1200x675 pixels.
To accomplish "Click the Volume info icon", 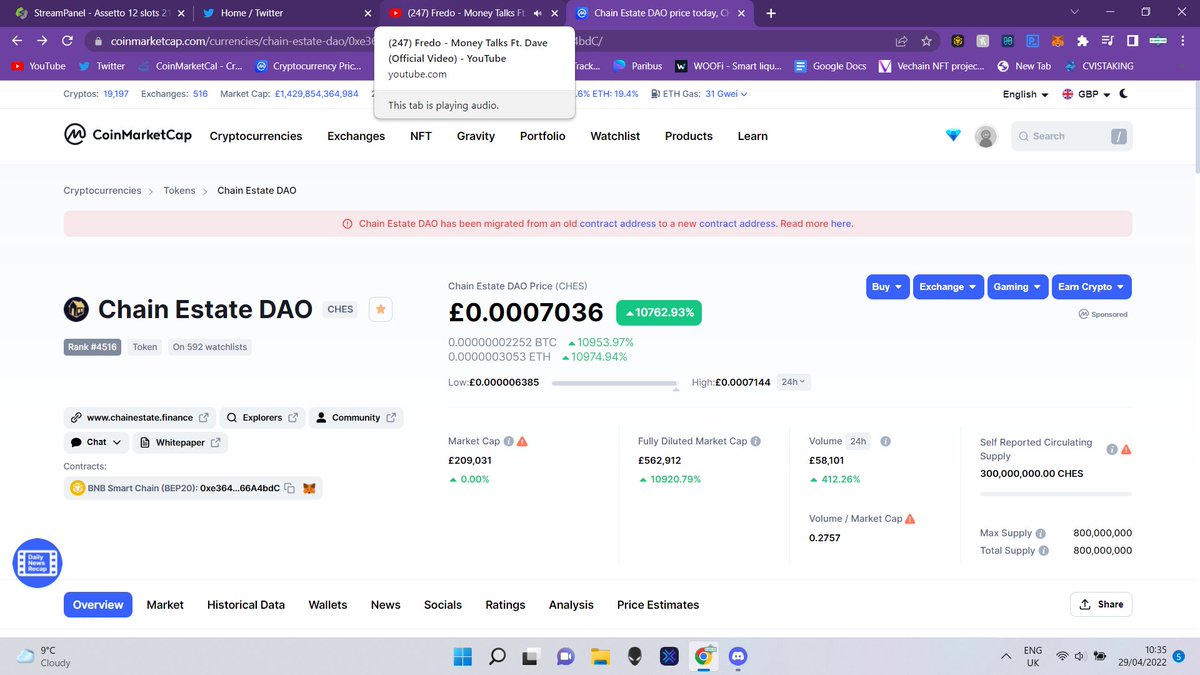I will tap(886, 441).
